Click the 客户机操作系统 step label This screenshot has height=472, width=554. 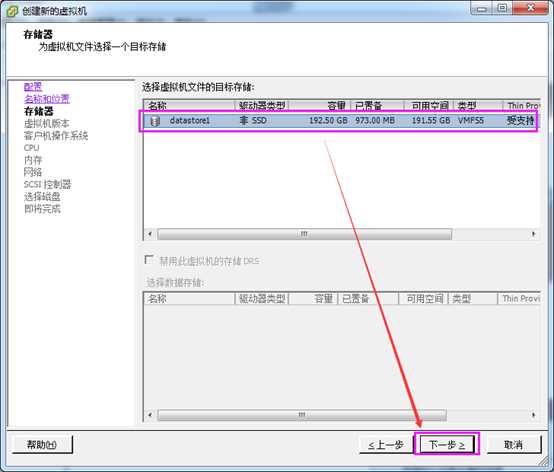tap(56, 136)
